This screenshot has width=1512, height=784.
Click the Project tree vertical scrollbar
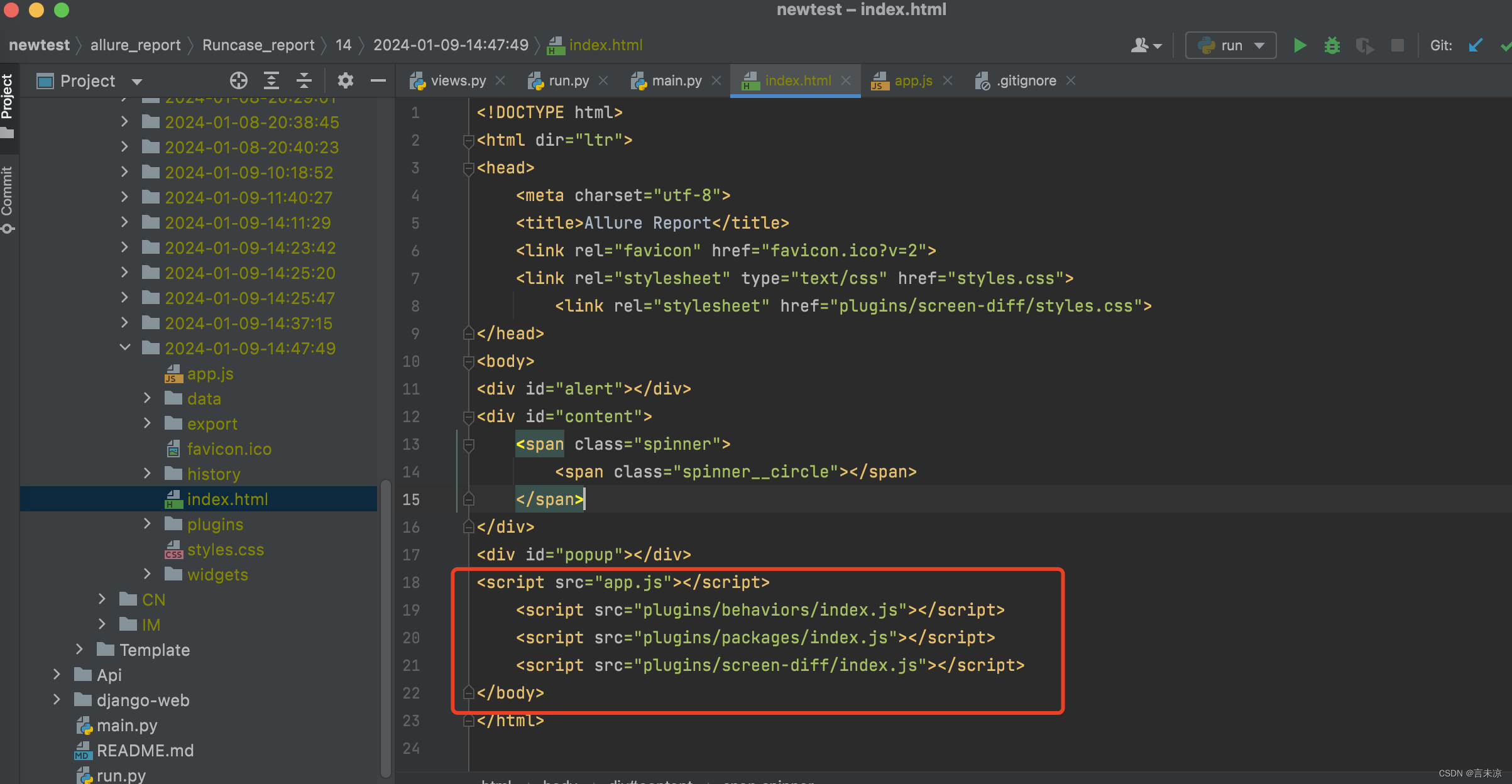385,628
